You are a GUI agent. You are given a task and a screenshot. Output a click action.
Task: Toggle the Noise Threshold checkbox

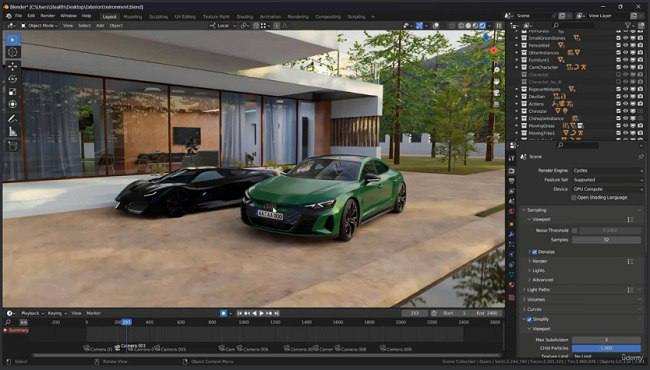575,230
